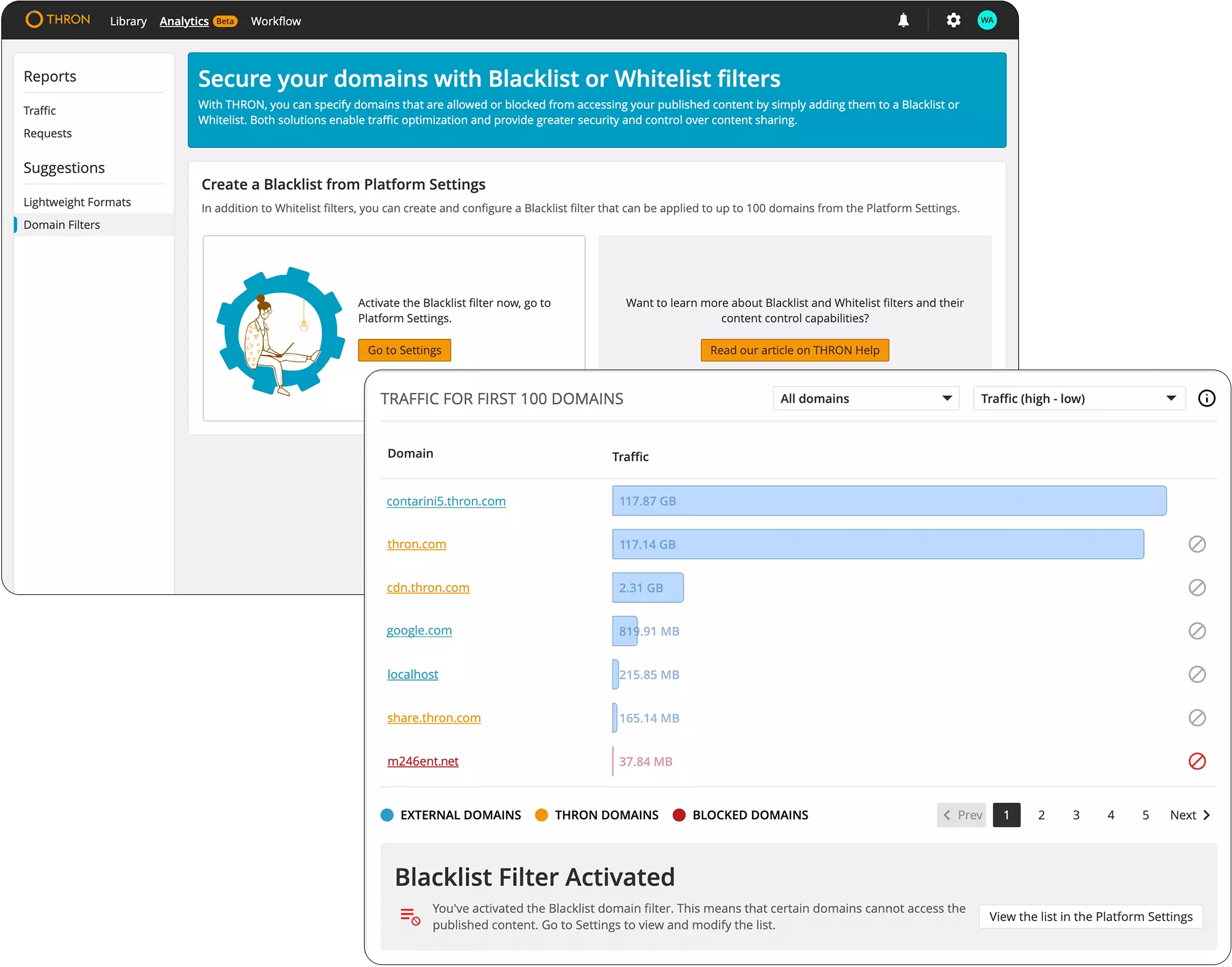Screen dimensions: 1232x967
Task: Click the 37.84 MB traffic value
Action: 646,761
